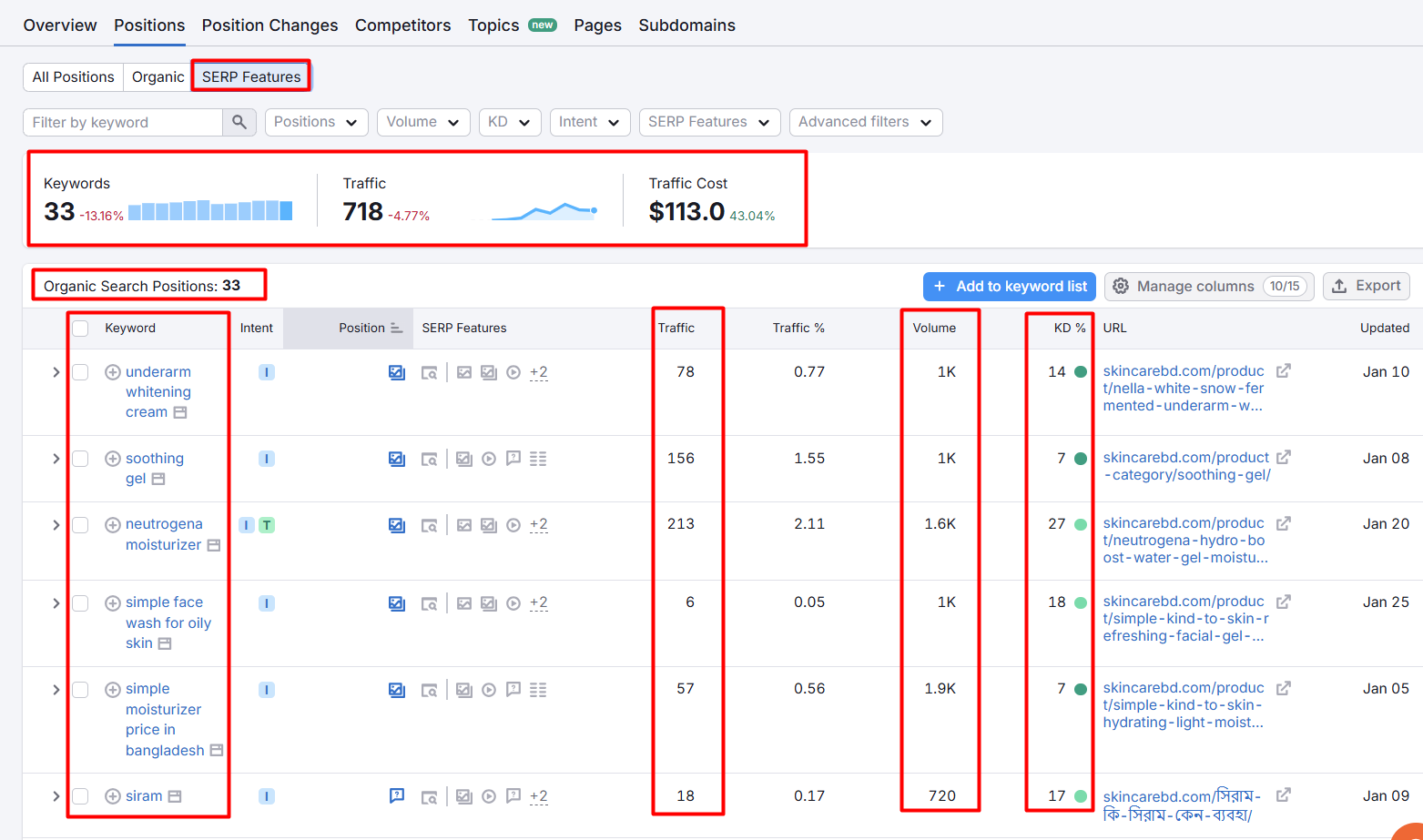
Task: Switch to Position Changes tab
Action: click(x=269, y=25)
